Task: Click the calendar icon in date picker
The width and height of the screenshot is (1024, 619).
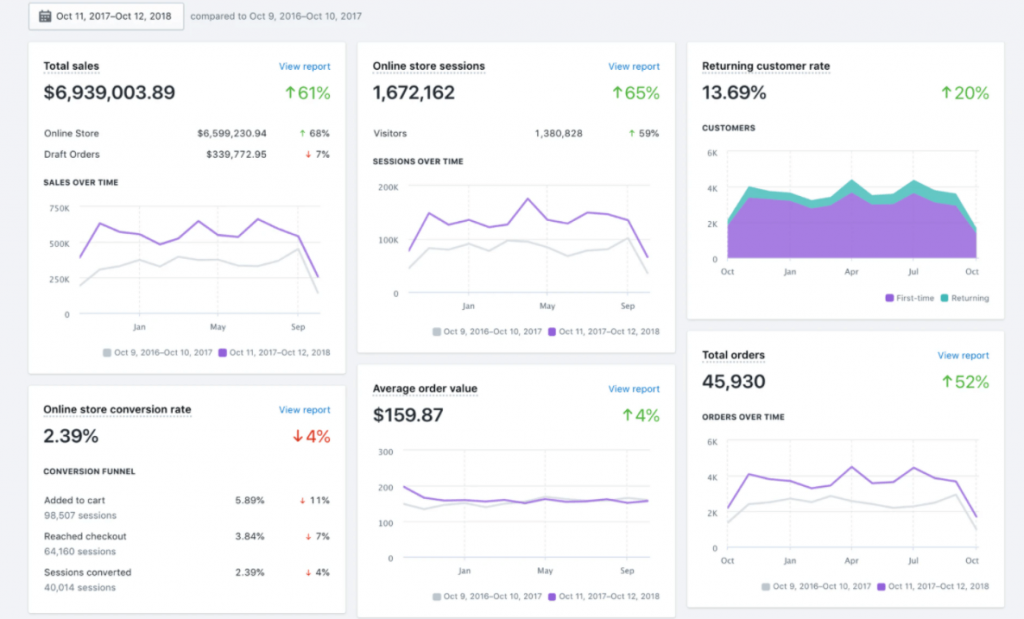Action: point(46,16)
